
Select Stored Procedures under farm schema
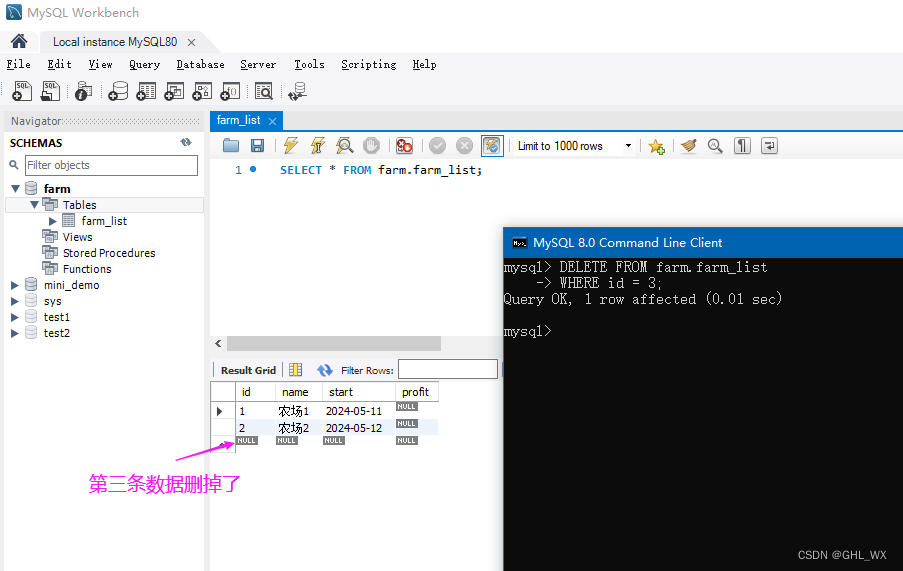coord(109,253)
